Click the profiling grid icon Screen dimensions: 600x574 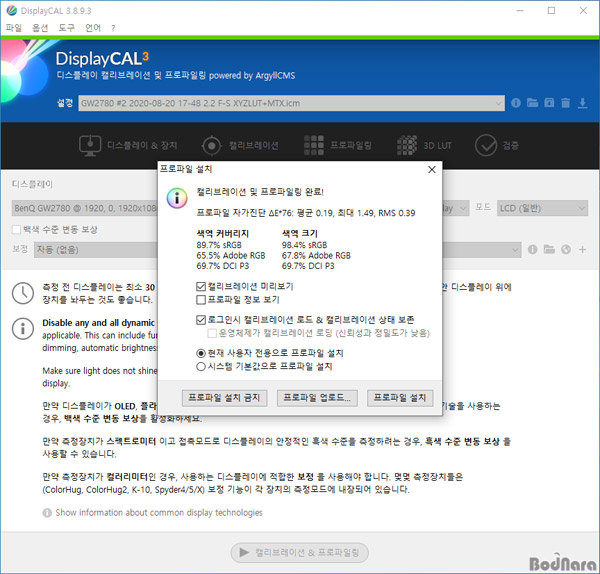(314, 145)
